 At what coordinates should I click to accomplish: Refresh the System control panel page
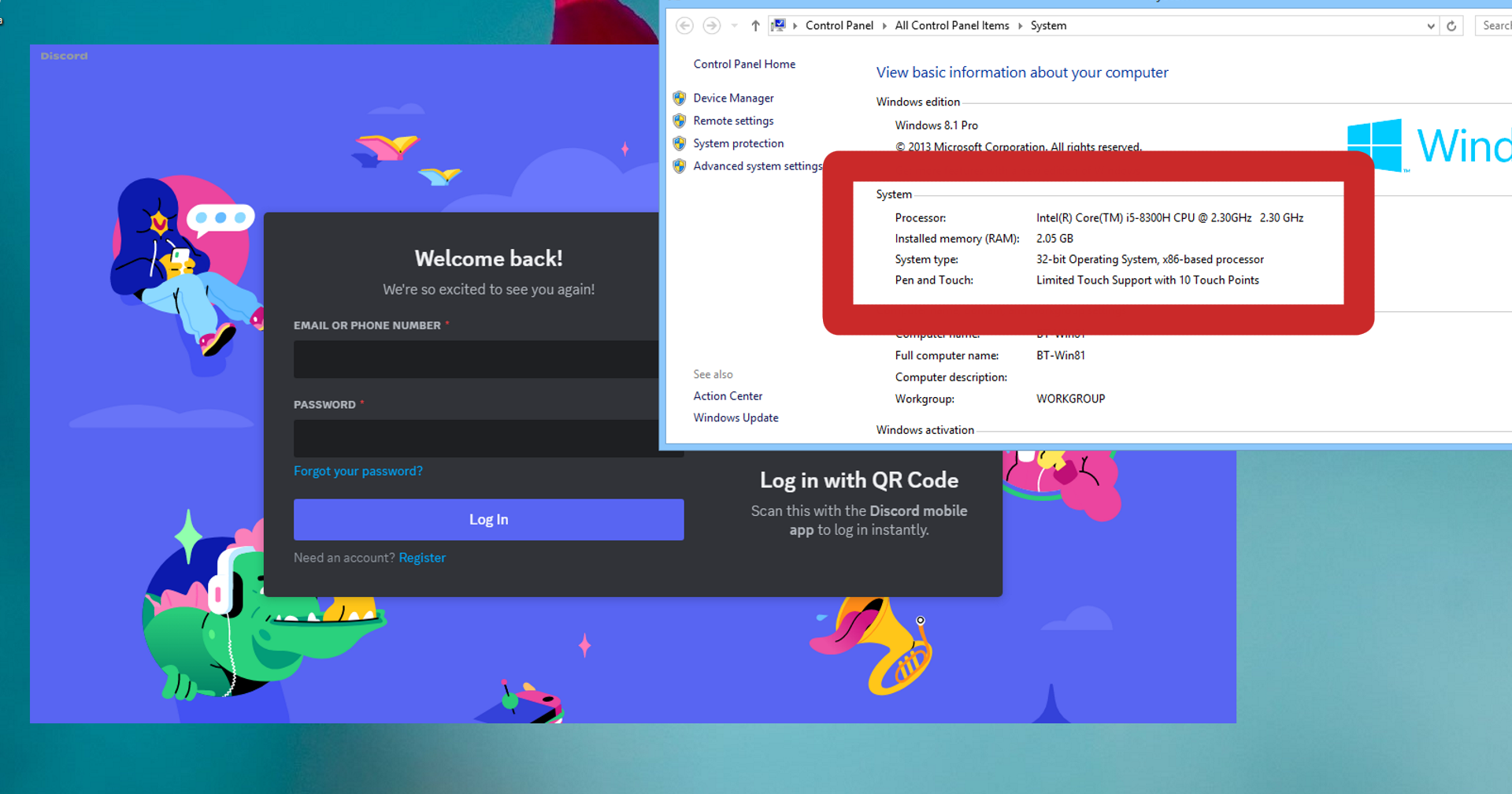point(1451,26)
